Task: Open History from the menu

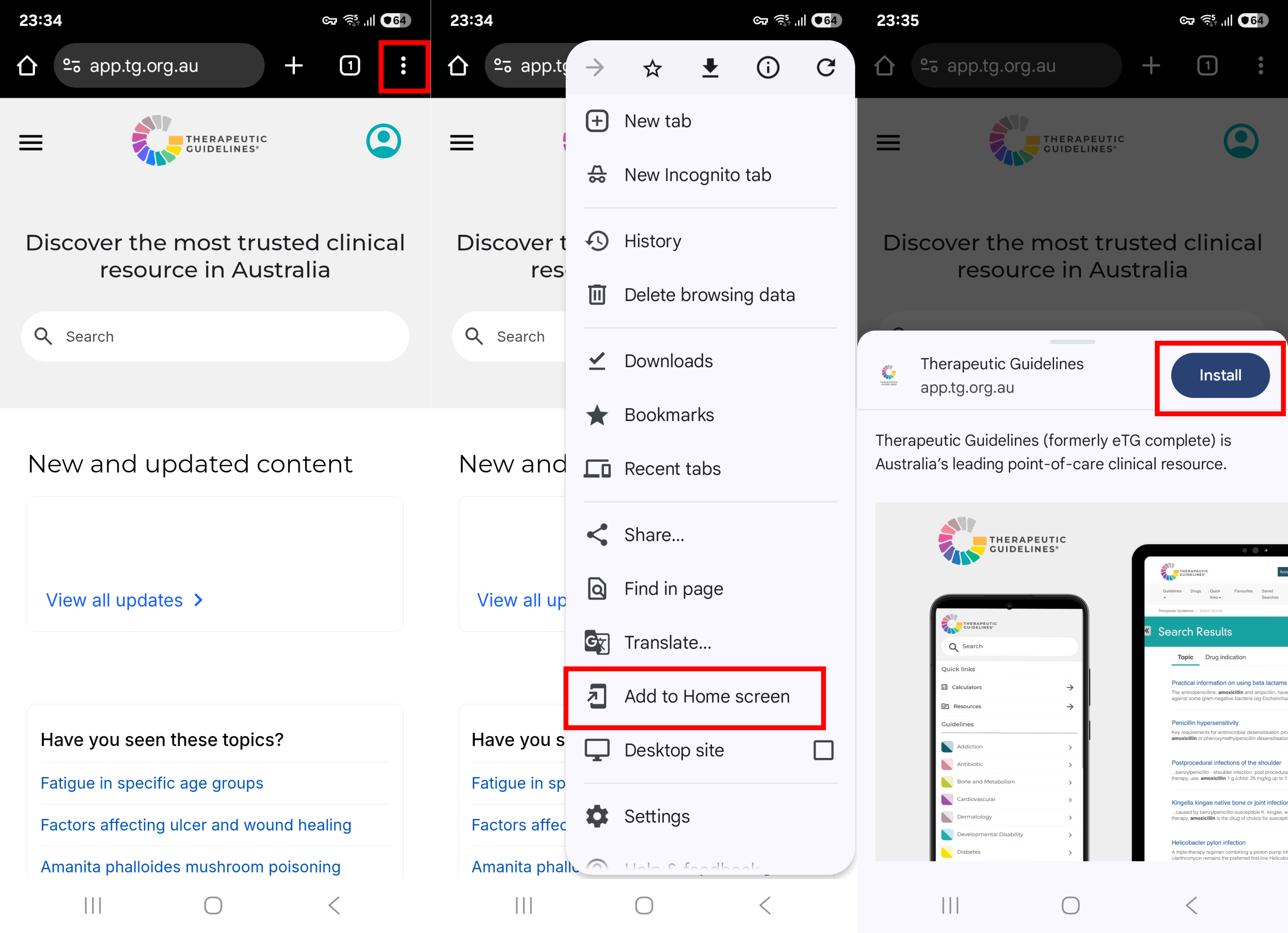Action: [710, 241]
